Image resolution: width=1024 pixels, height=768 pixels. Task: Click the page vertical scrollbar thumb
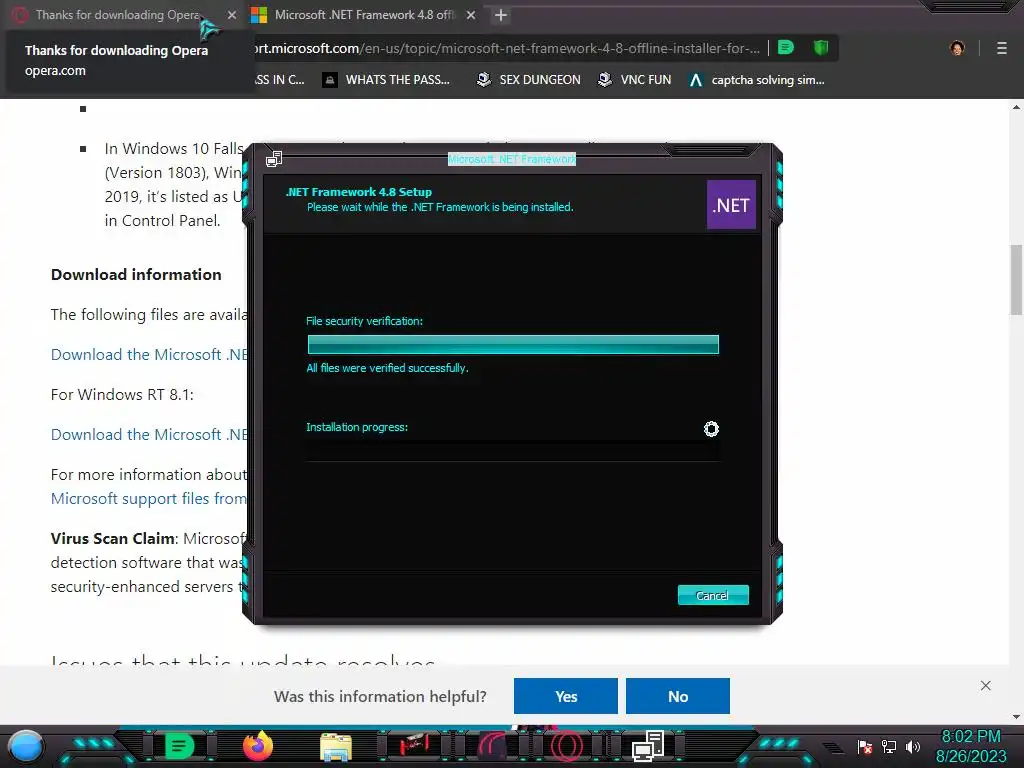tap(1016, 279)
